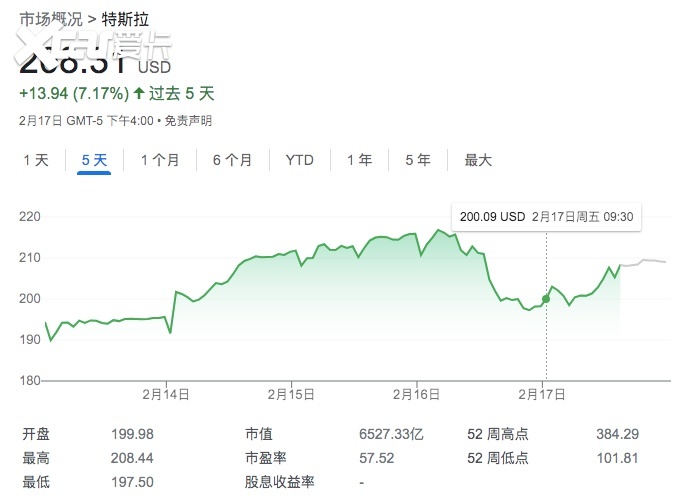Click the +13.94 (7.17%) price change text
This screenshot has width=682, height=501.
[74, 94]
